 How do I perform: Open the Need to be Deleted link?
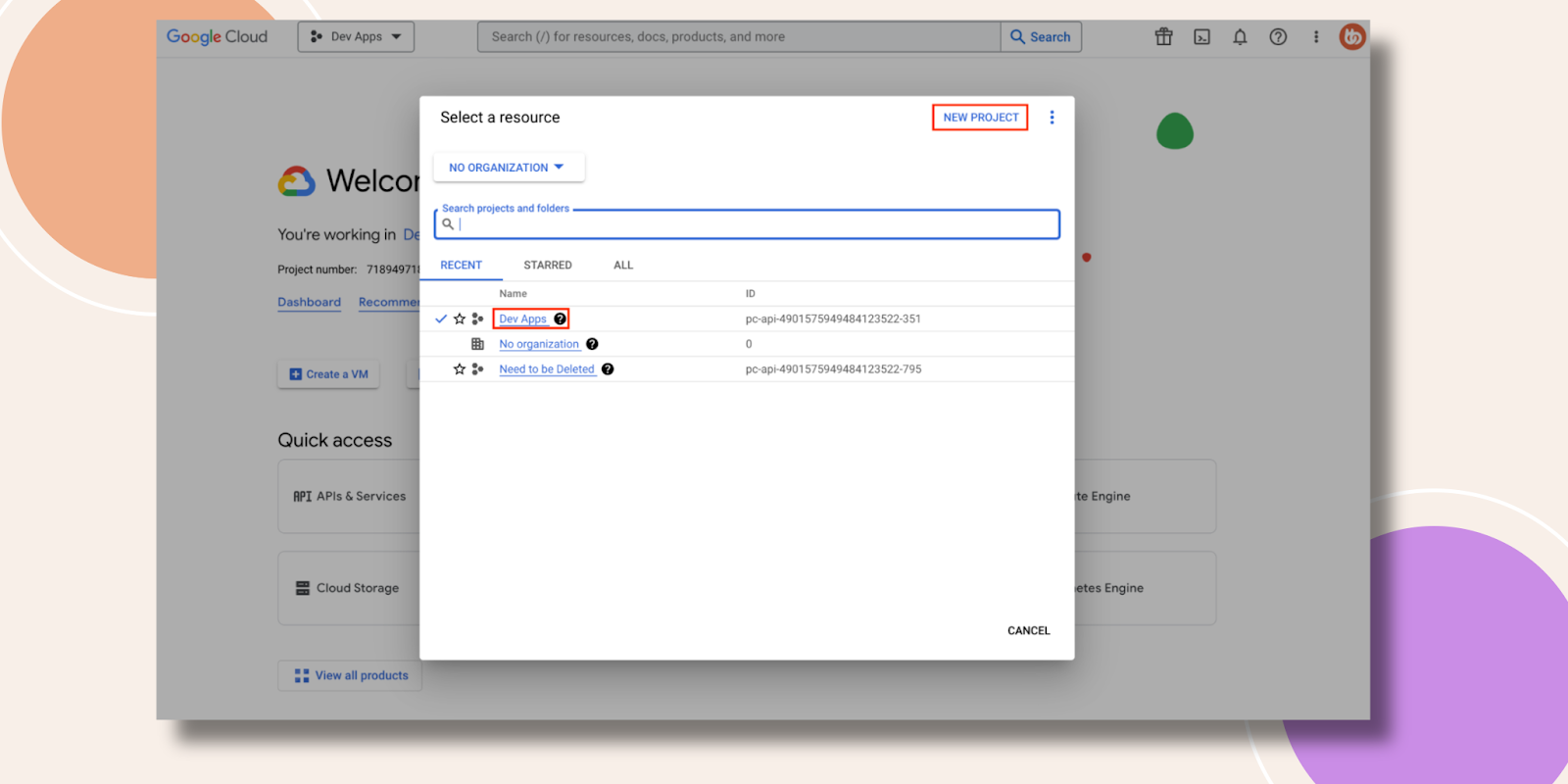(547, 369)
